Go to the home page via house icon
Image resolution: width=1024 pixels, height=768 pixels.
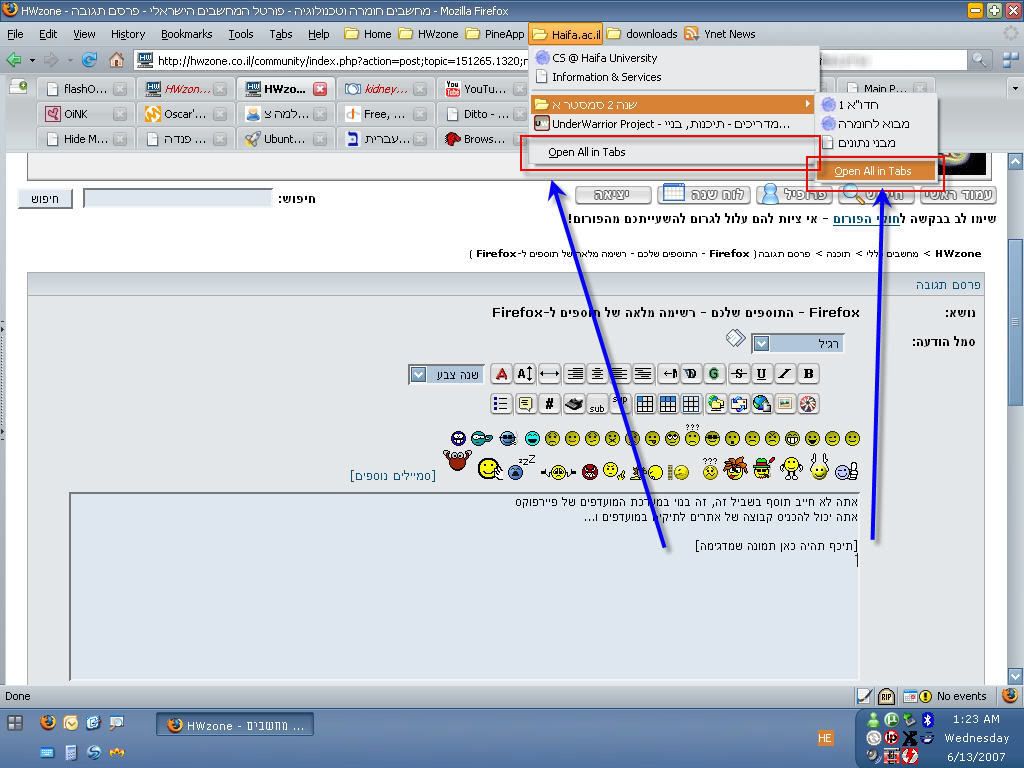coord(116,61)
